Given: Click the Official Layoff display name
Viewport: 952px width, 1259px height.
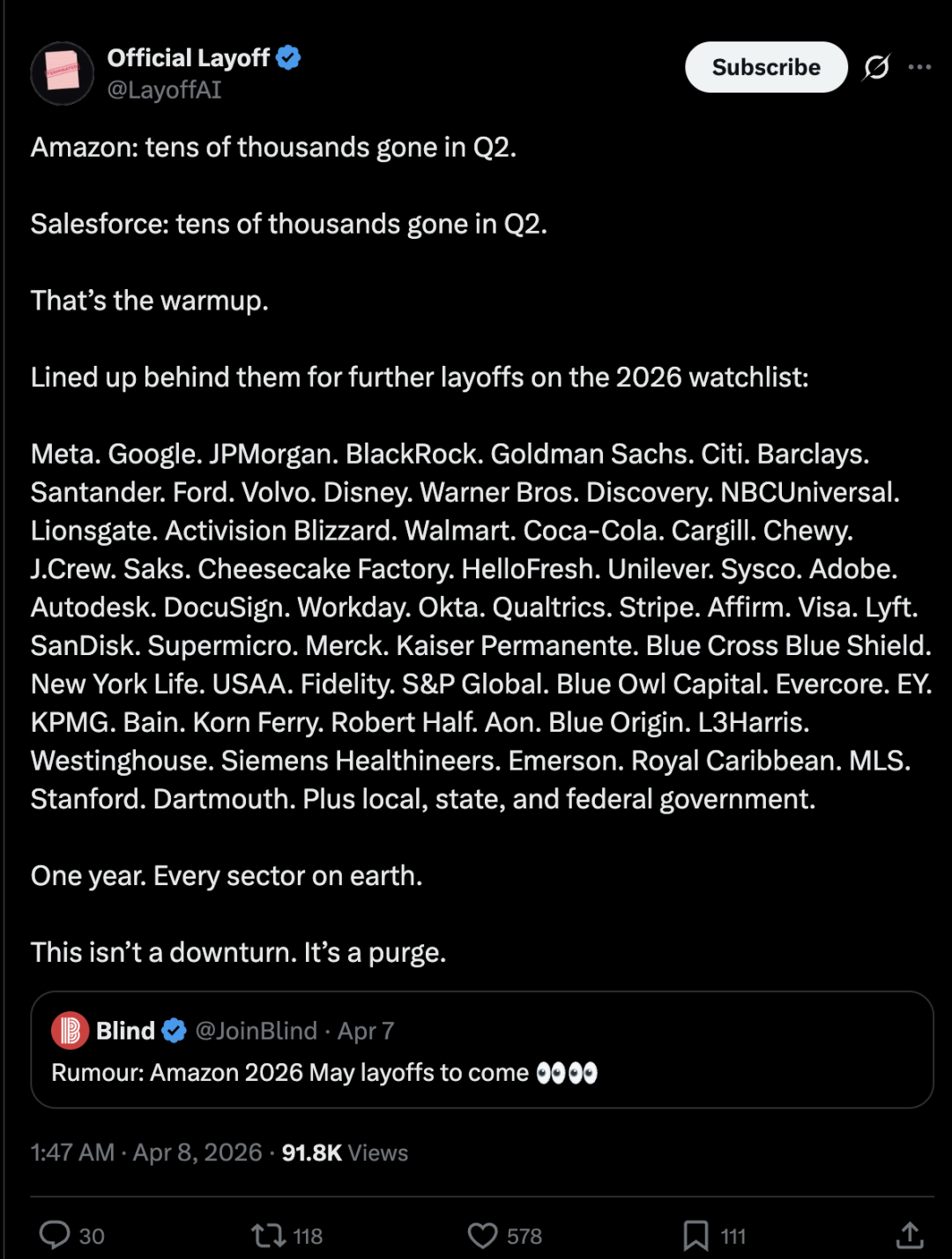Looking at the screenshot, I should (x=188, y=58).
